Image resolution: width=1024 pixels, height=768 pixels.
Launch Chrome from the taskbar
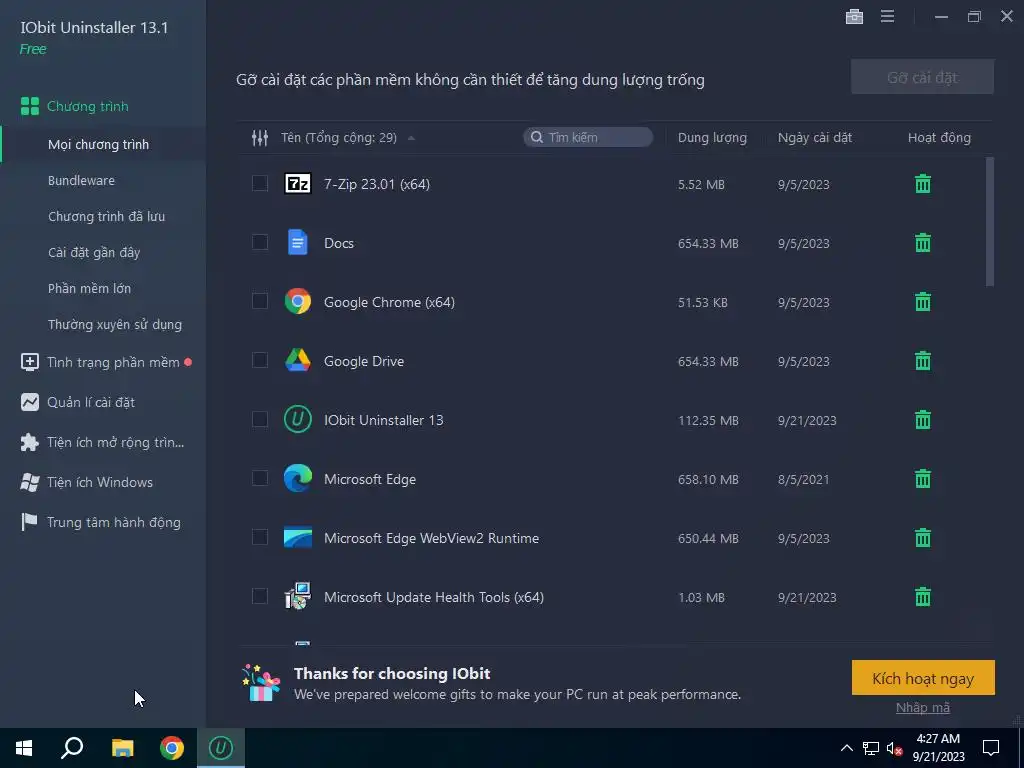[x=172, y=748]
